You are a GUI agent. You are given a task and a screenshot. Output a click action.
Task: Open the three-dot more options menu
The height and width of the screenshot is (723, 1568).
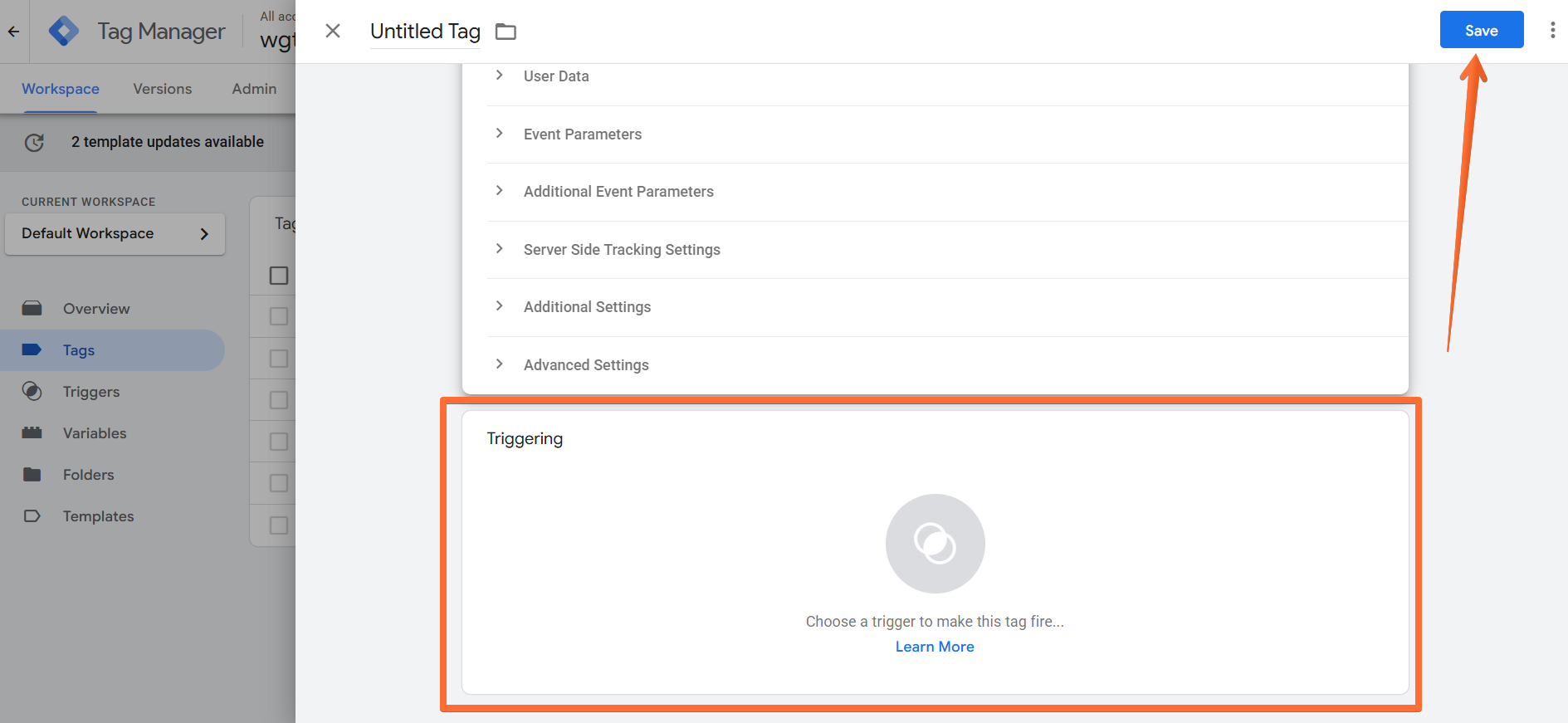[1552, 31]
